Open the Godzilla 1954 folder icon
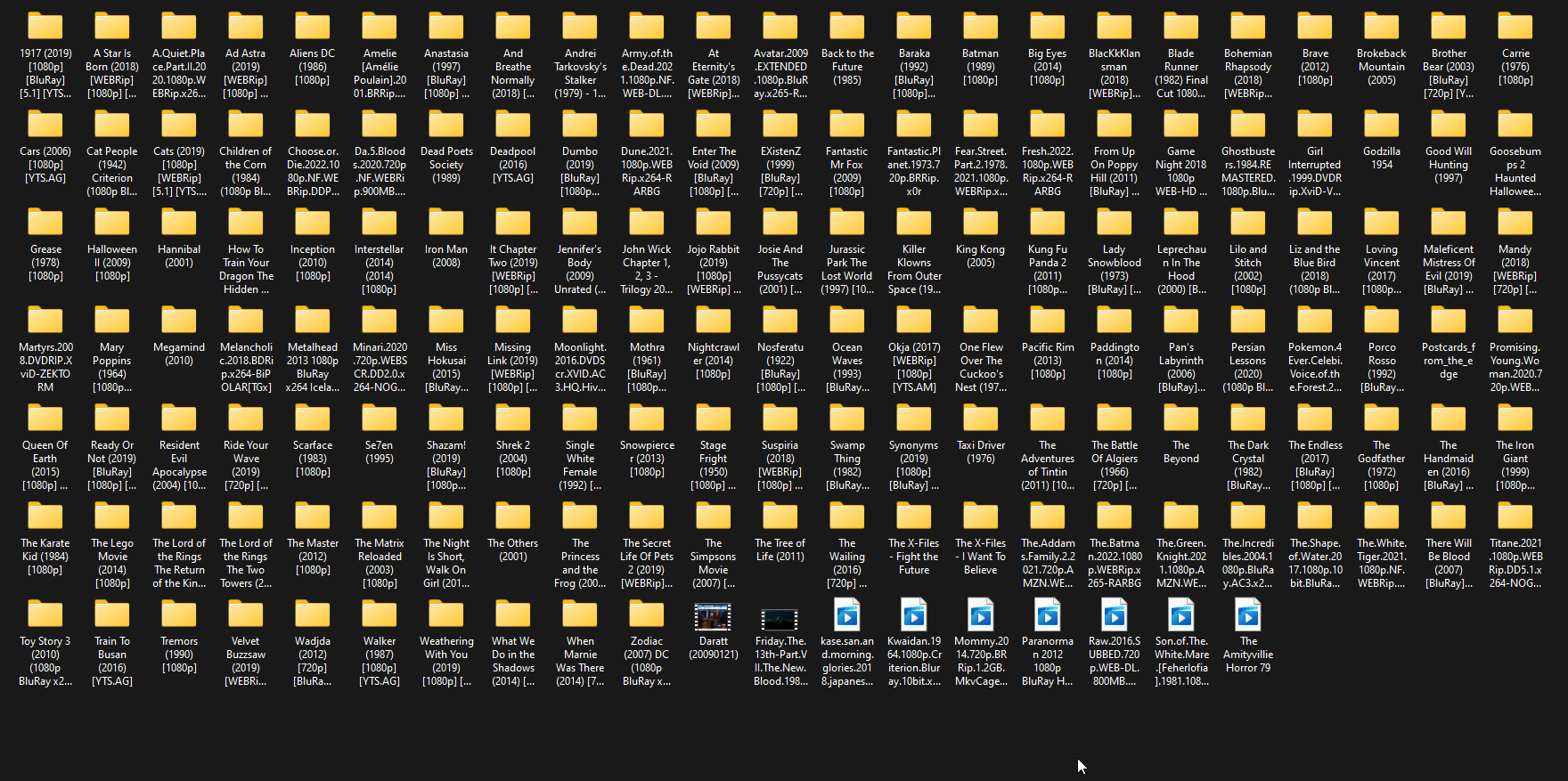The height and width of the screenshot is (781, 1568). 1382,125
